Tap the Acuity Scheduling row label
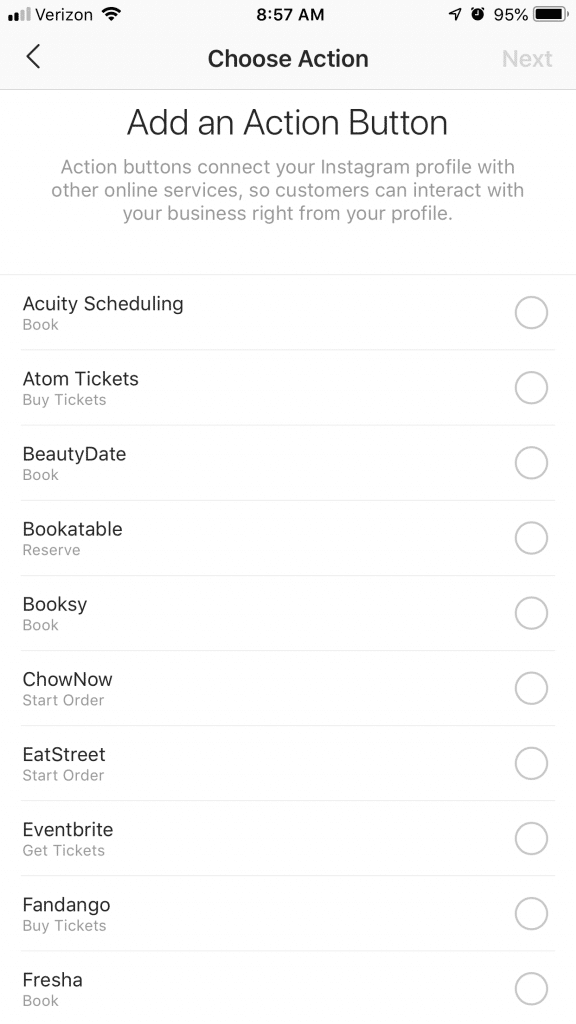Screen dimensions: 576x1024 (103, 304)
